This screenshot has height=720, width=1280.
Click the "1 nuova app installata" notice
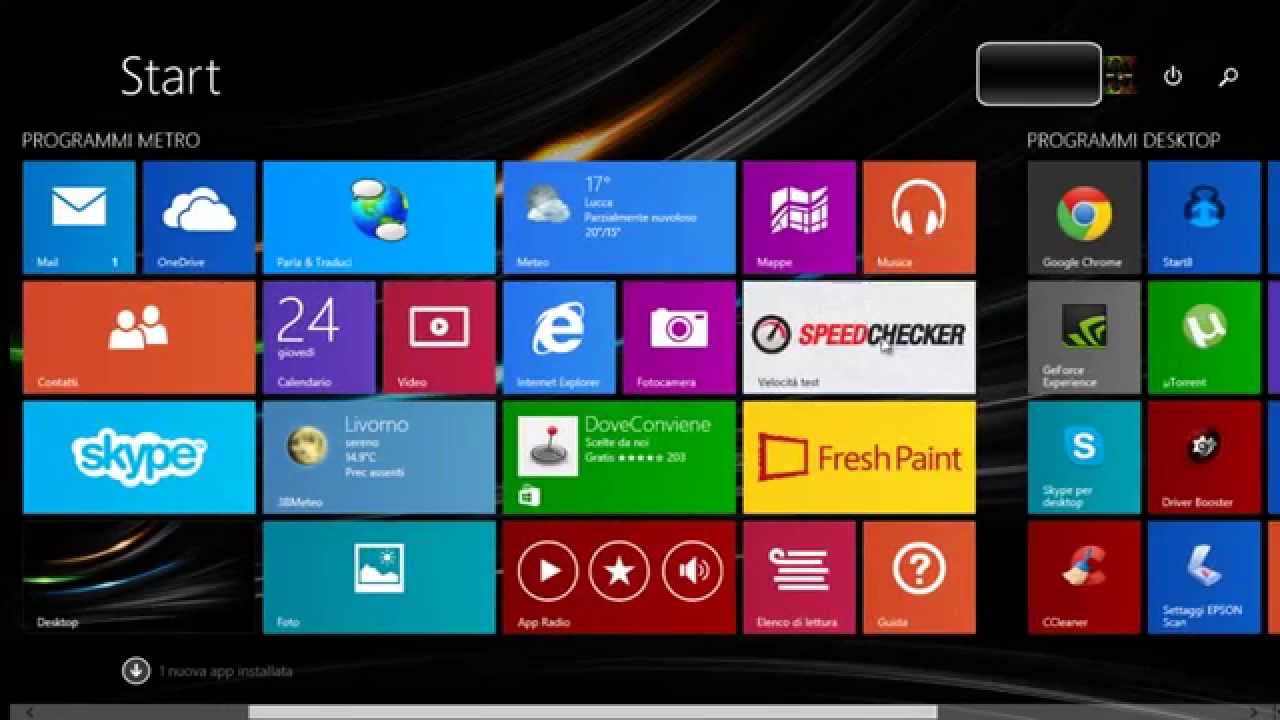click(226, 672)
